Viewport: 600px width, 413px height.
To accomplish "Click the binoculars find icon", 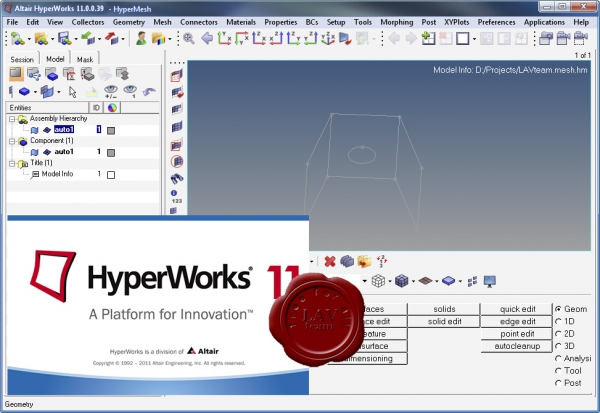I will [x=177, y=178].
